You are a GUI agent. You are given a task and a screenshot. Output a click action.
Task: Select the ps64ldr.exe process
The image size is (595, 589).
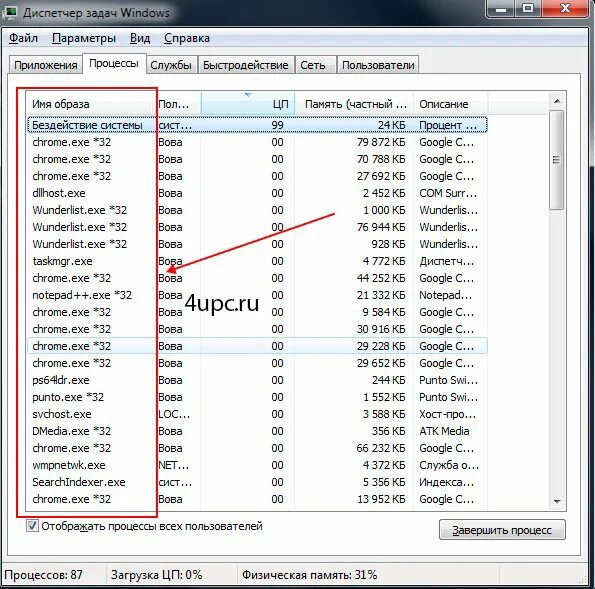[257, 380]
